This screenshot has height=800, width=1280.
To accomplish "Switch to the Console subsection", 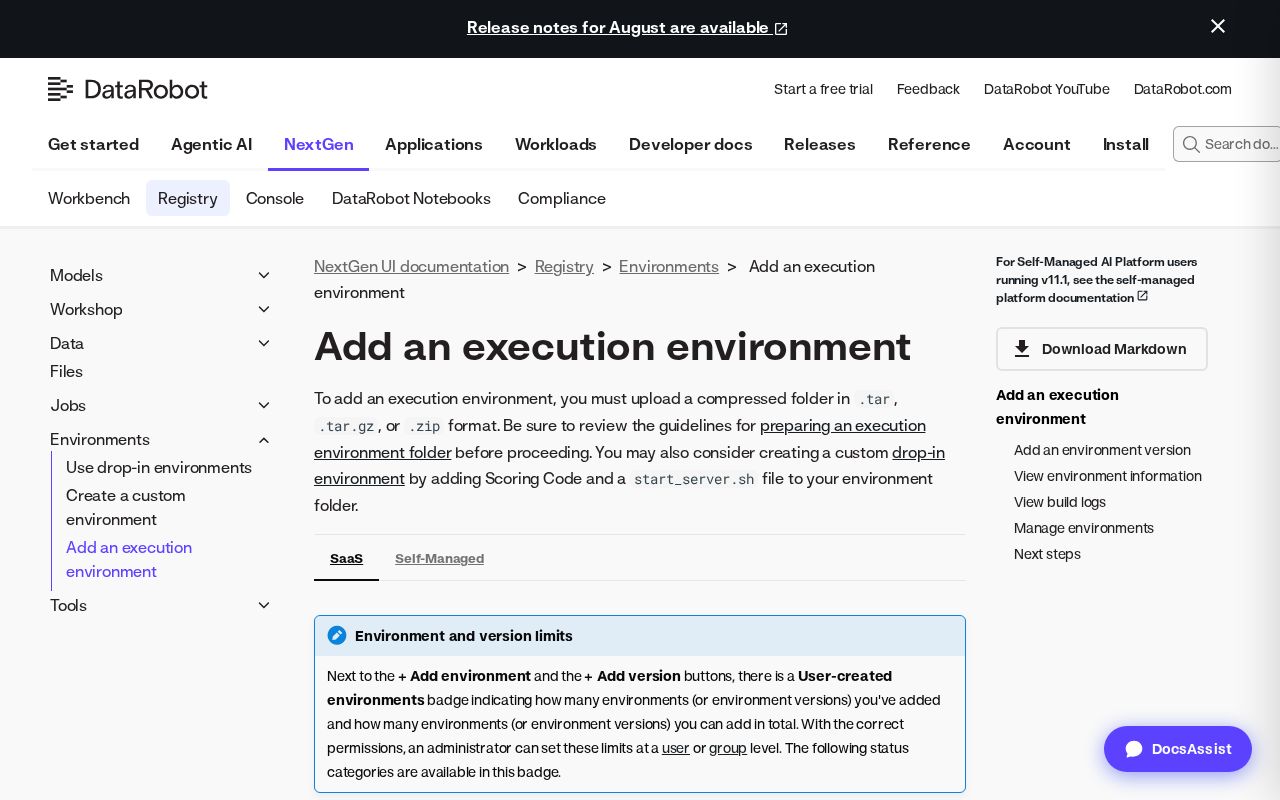I will pyautogui.click(x=275, y=198).
